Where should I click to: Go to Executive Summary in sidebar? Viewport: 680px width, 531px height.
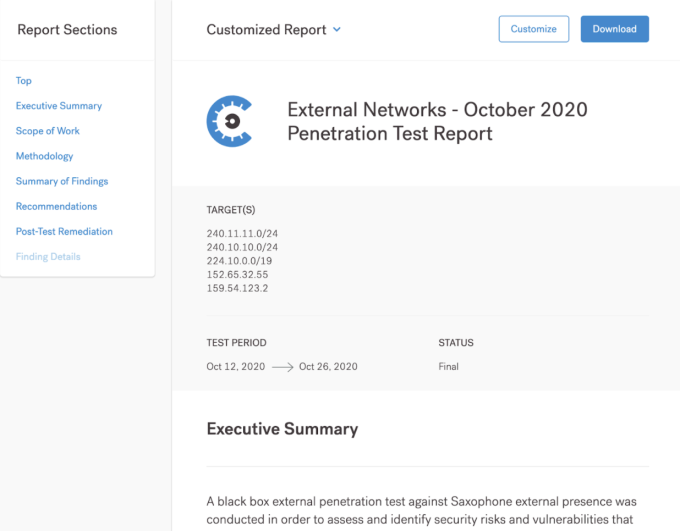(59, 106)
